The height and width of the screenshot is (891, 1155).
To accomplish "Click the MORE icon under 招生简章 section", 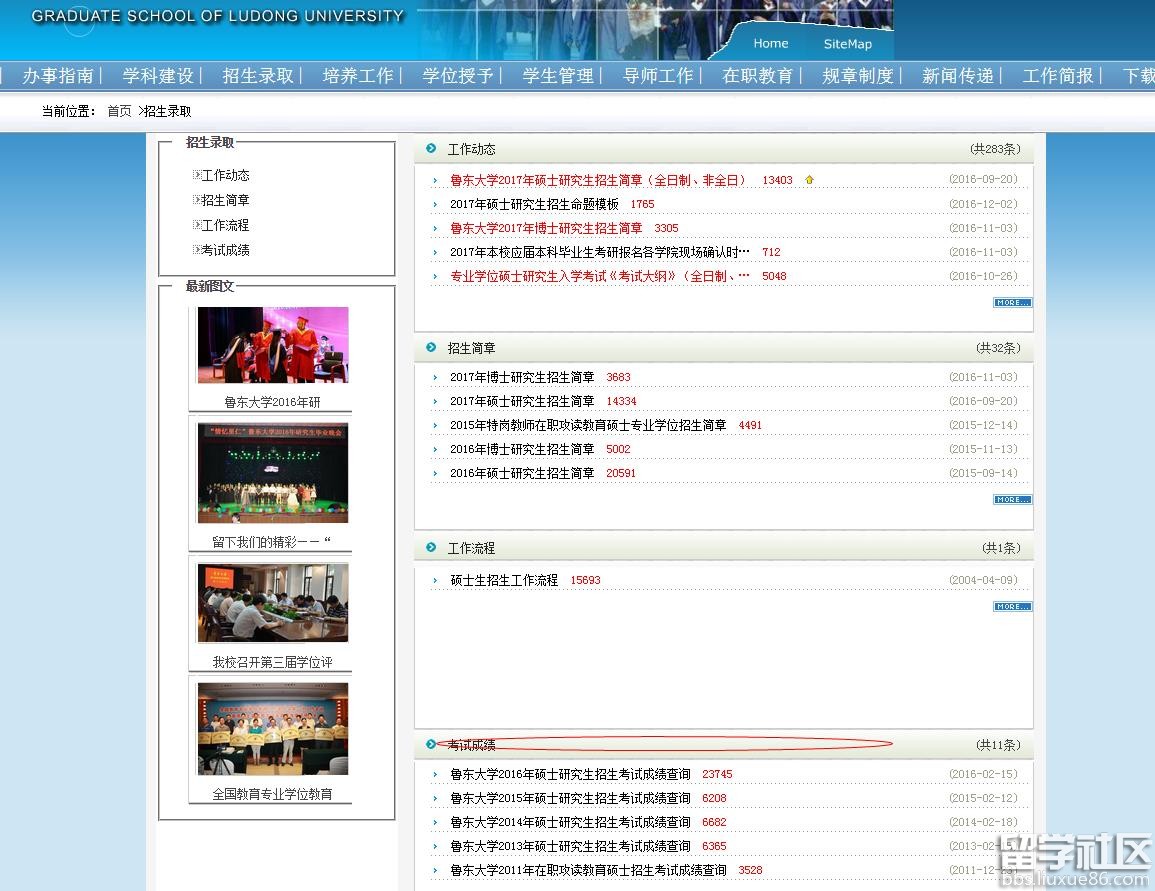I will 1012,499.
